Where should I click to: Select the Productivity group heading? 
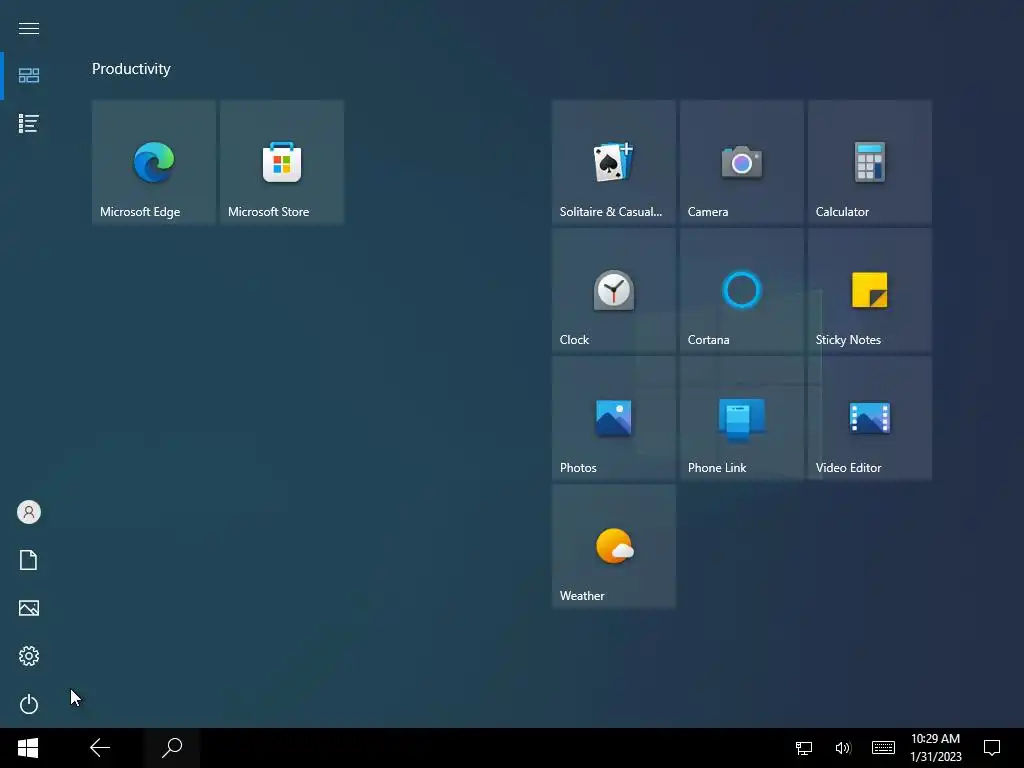pyautogui.click(x=131, y=69)
